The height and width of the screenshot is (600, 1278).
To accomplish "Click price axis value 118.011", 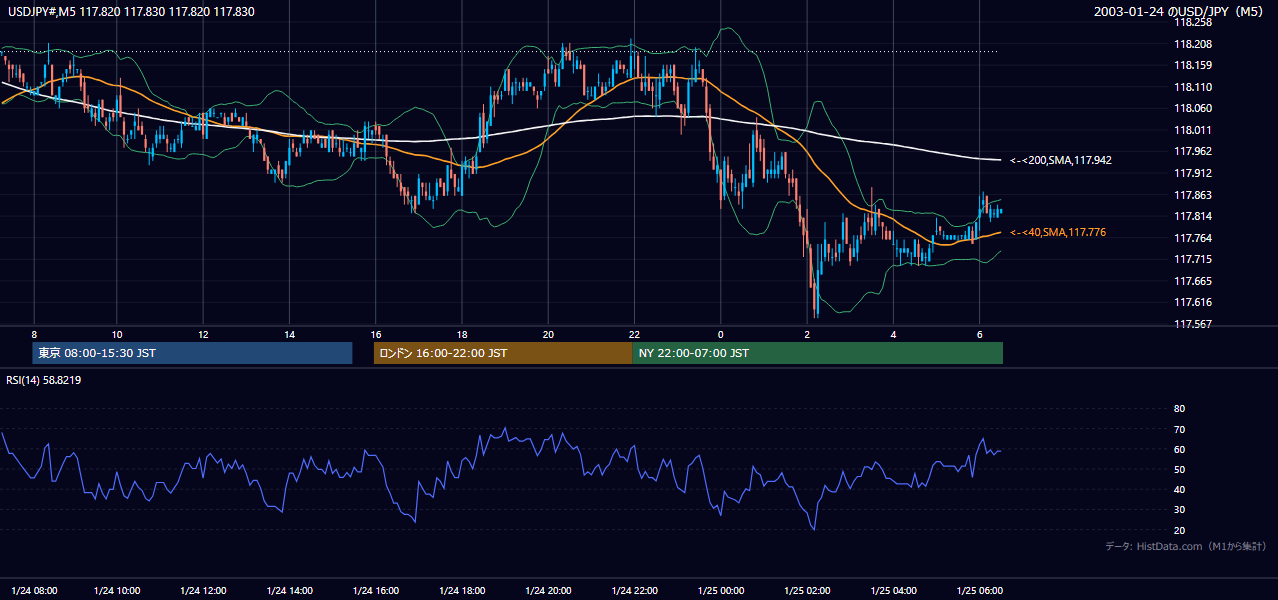I will click(1192, 130).
